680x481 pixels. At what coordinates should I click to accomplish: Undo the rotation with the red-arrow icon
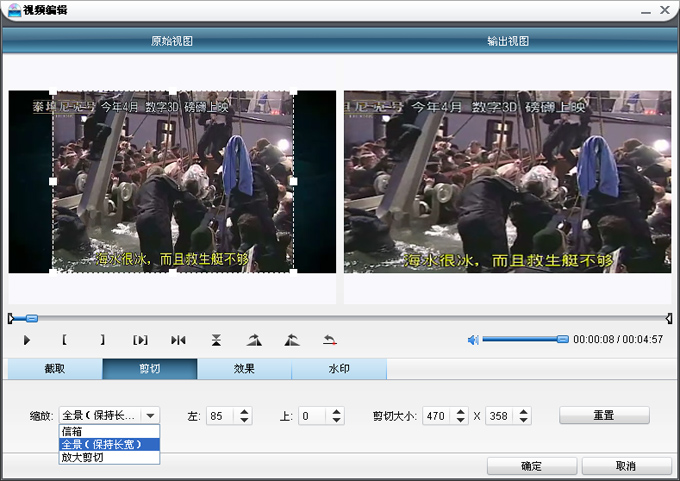pyautogui.click(x=330, y=340)
